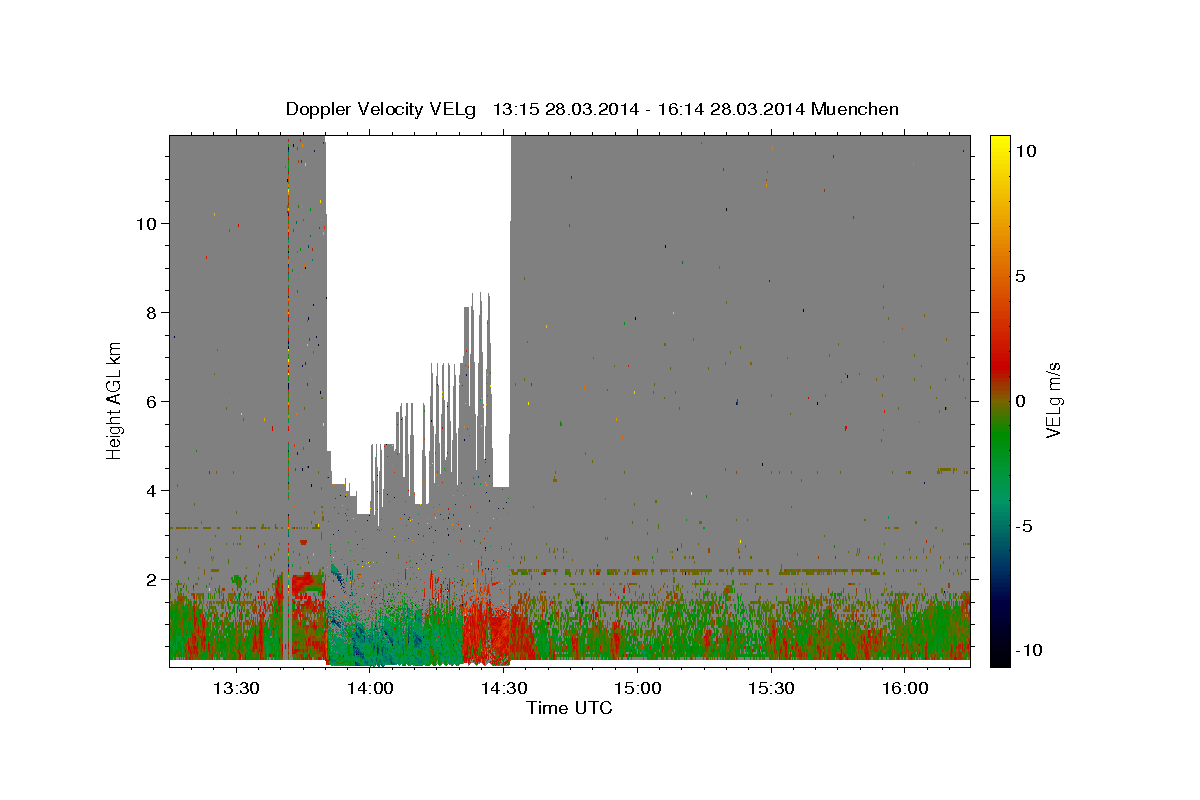Click the 'Height AGL km' y-axis label
Screen dimensions: 1200x800
click(x=115, y=401)
